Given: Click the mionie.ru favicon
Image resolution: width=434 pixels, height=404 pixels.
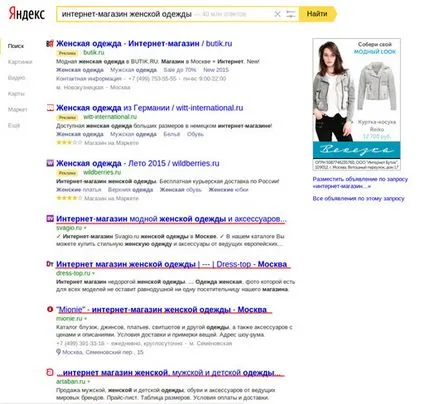Looking at the screenshot, I should tap(50, 309).
